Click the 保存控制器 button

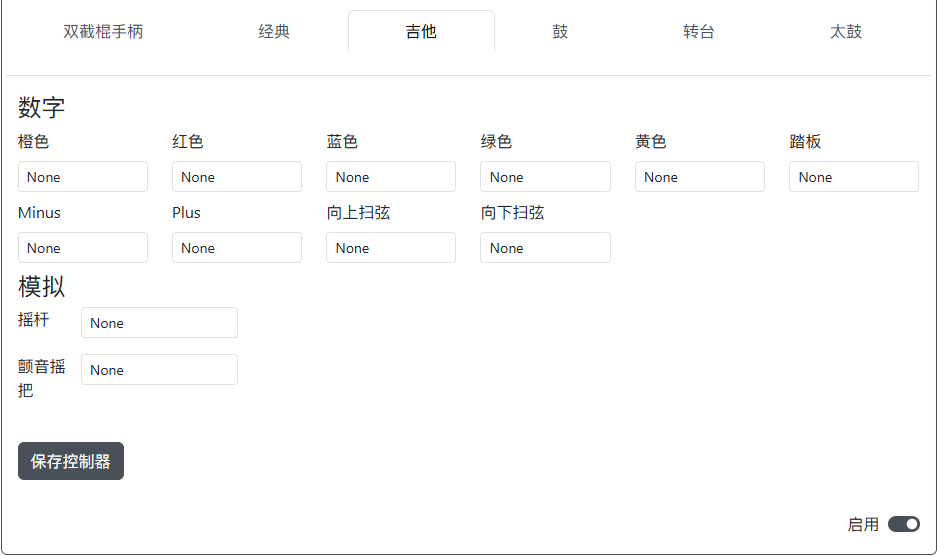pos(71,461)
